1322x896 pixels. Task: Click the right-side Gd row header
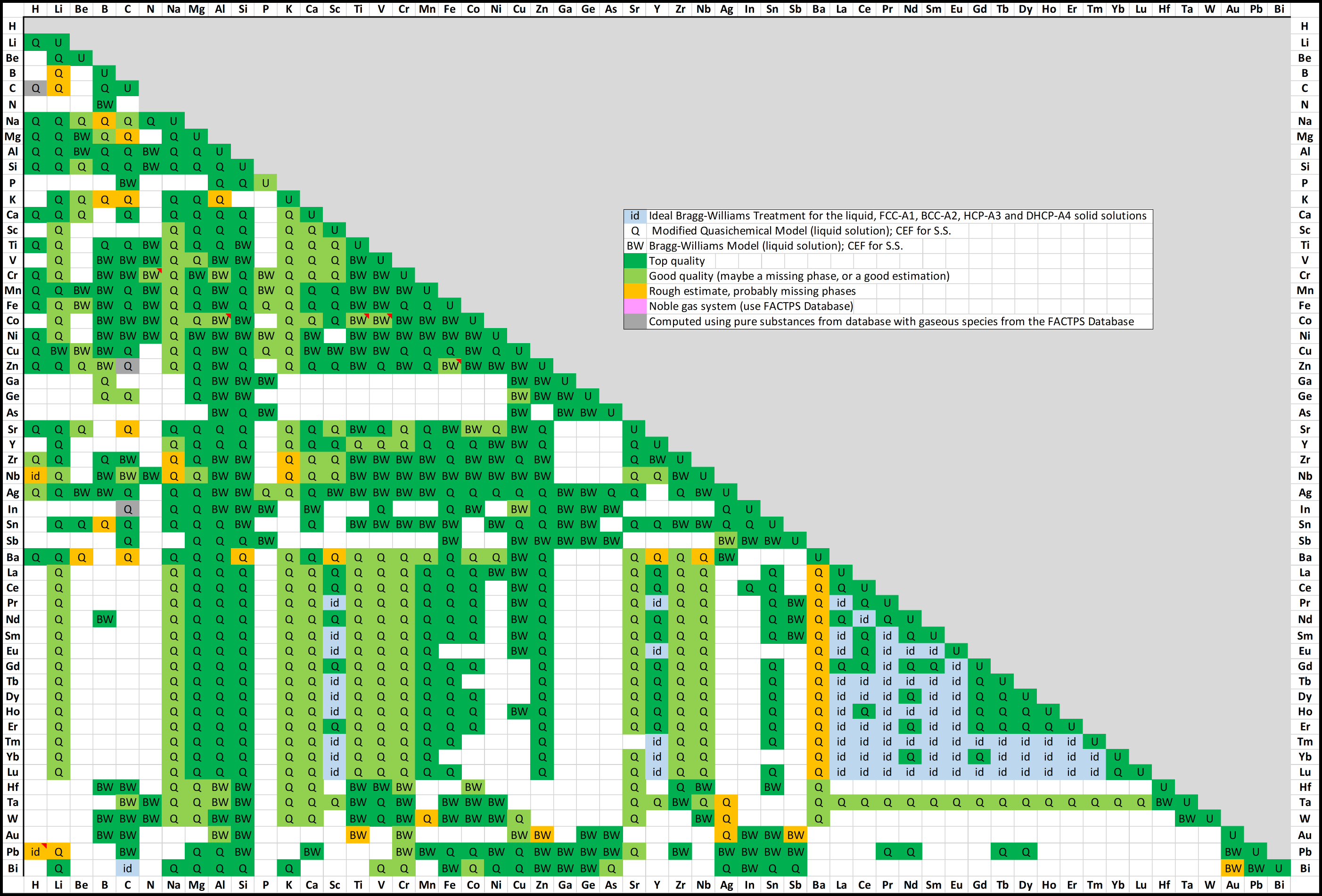click(1305, 666)
